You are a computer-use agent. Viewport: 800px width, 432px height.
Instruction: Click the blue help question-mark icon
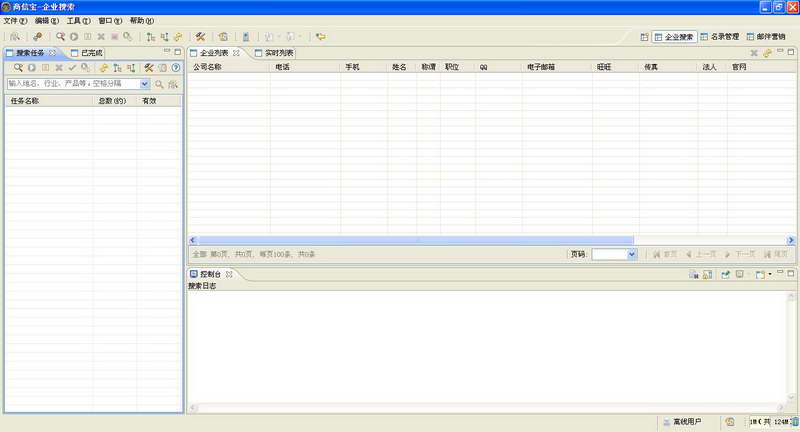click(176, 68)
